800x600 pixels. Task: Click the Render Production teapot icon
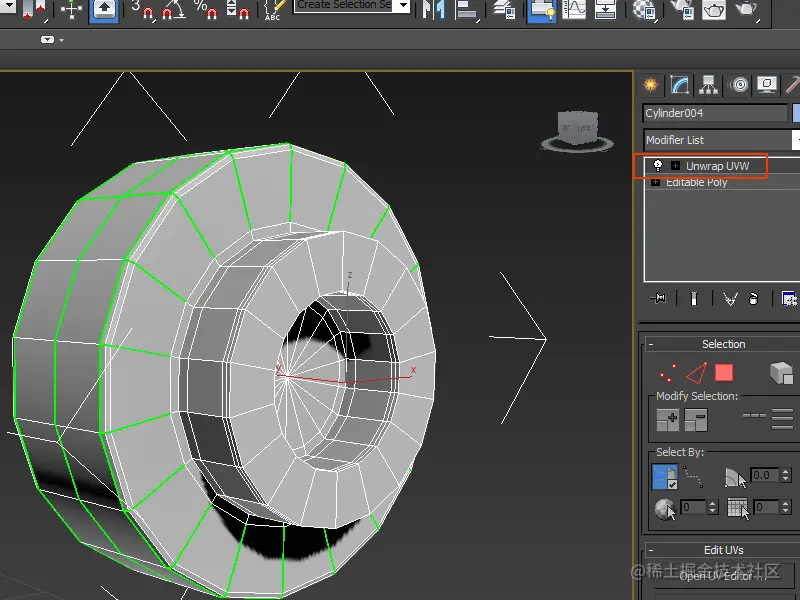tap(746, 10)
